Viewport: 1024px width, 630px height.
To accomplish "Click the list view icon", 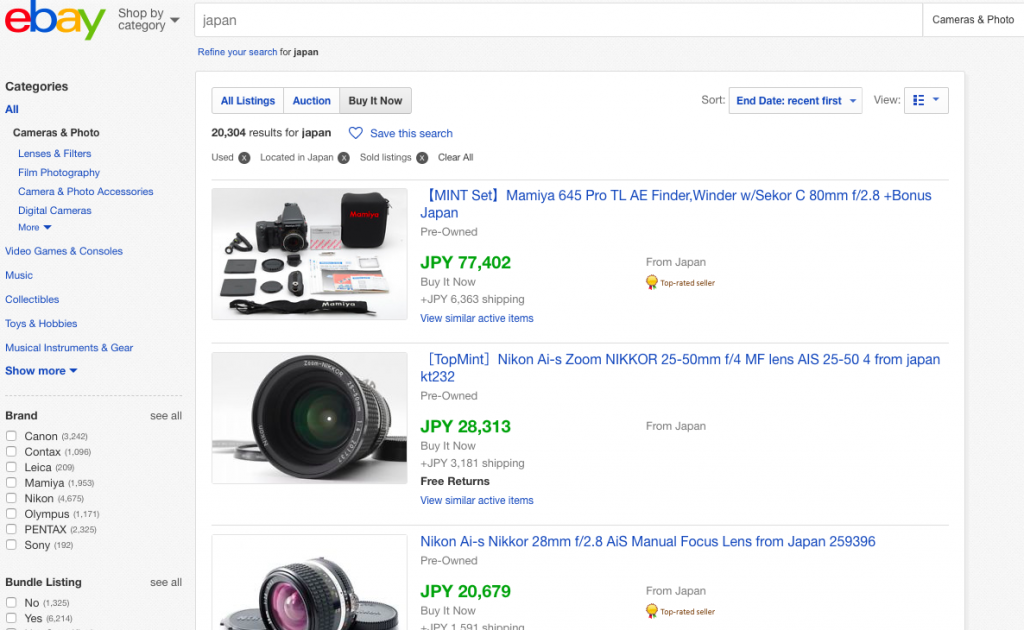I will pos(918,100).
